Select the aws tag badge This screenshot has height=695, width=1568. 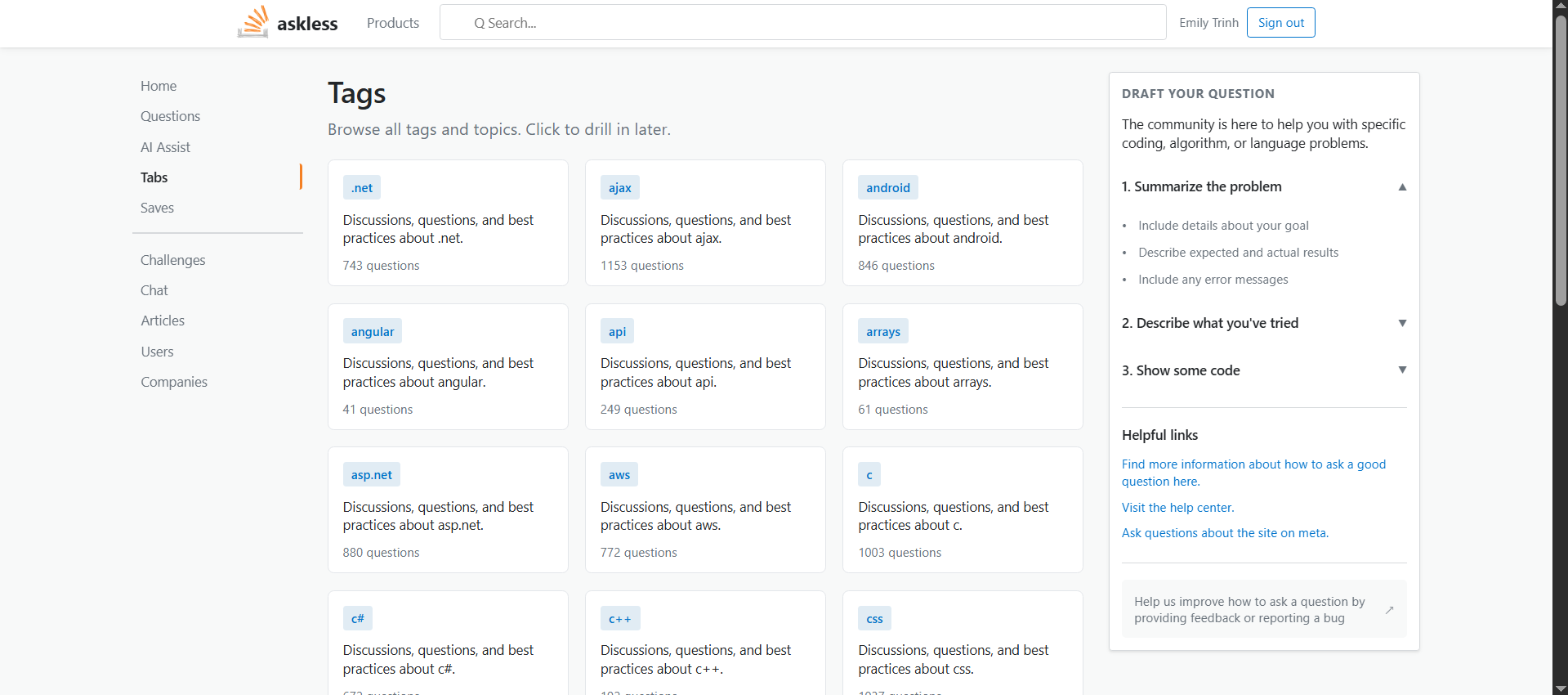(x=619, y=475)
